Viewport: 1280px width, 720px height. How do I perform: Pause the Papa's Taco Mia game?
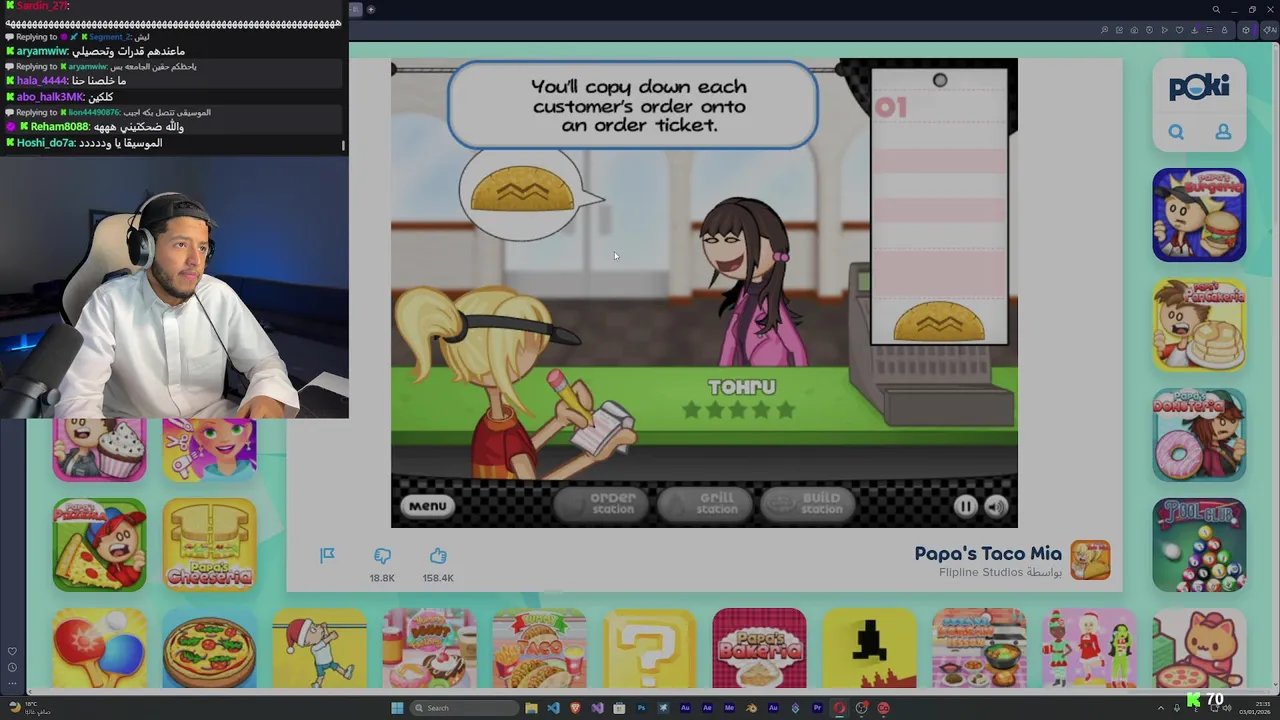[x=965, y=506]
